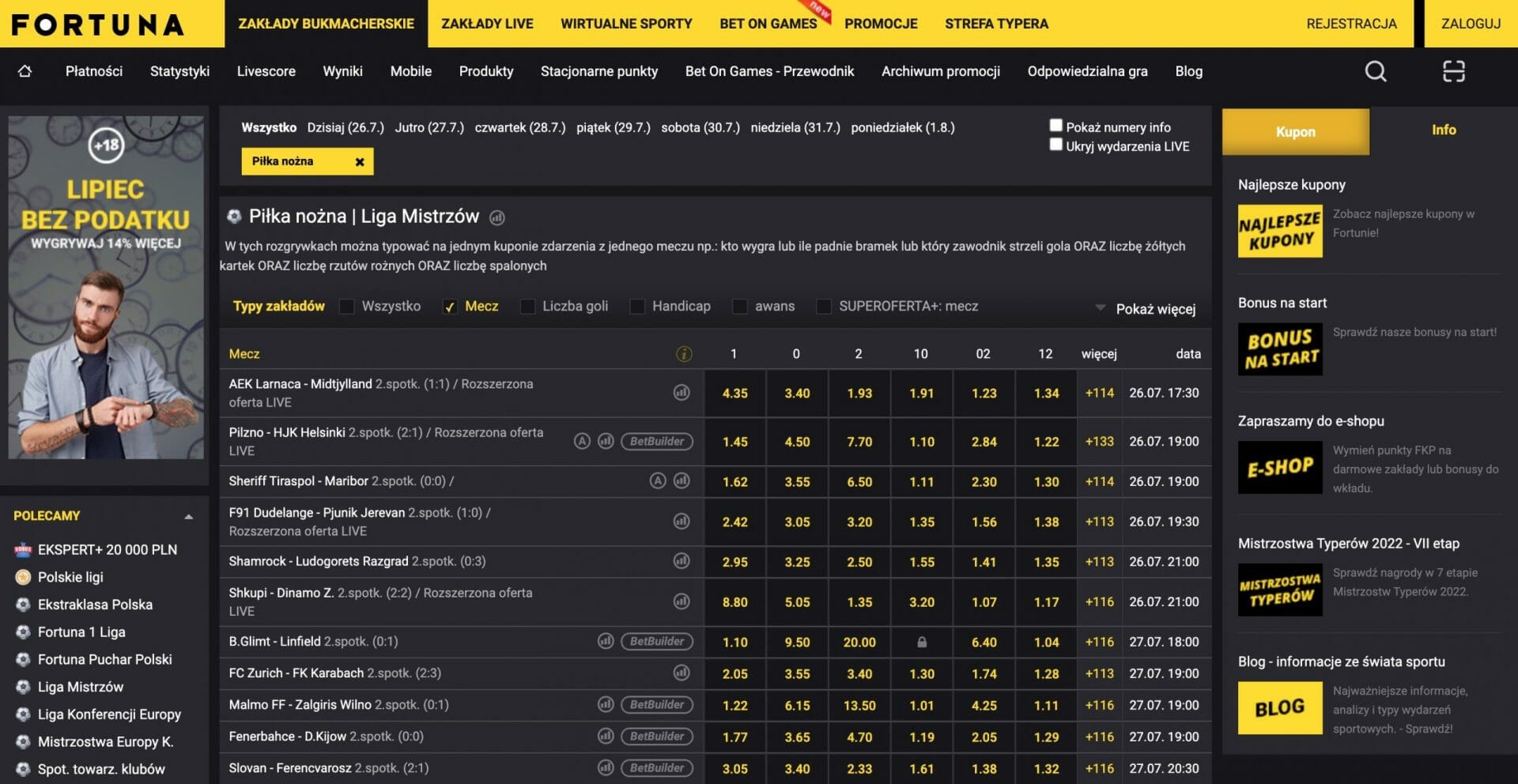The image size is (1518, 784).
Task: Click the scan coupon icon
Action: click(x=1453, y=72)
